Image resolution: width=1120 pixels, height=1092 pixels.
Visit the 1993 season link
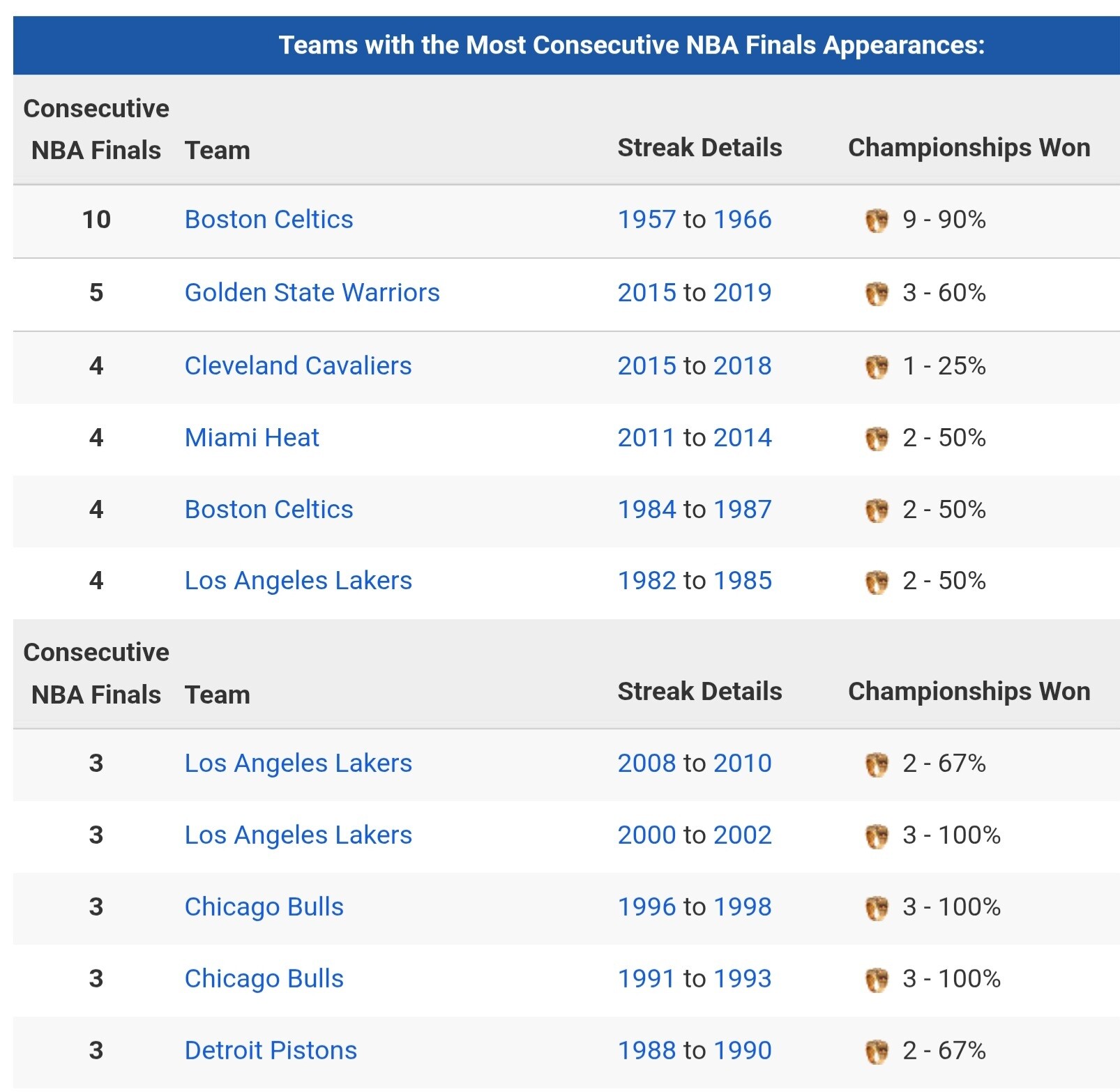742,979
